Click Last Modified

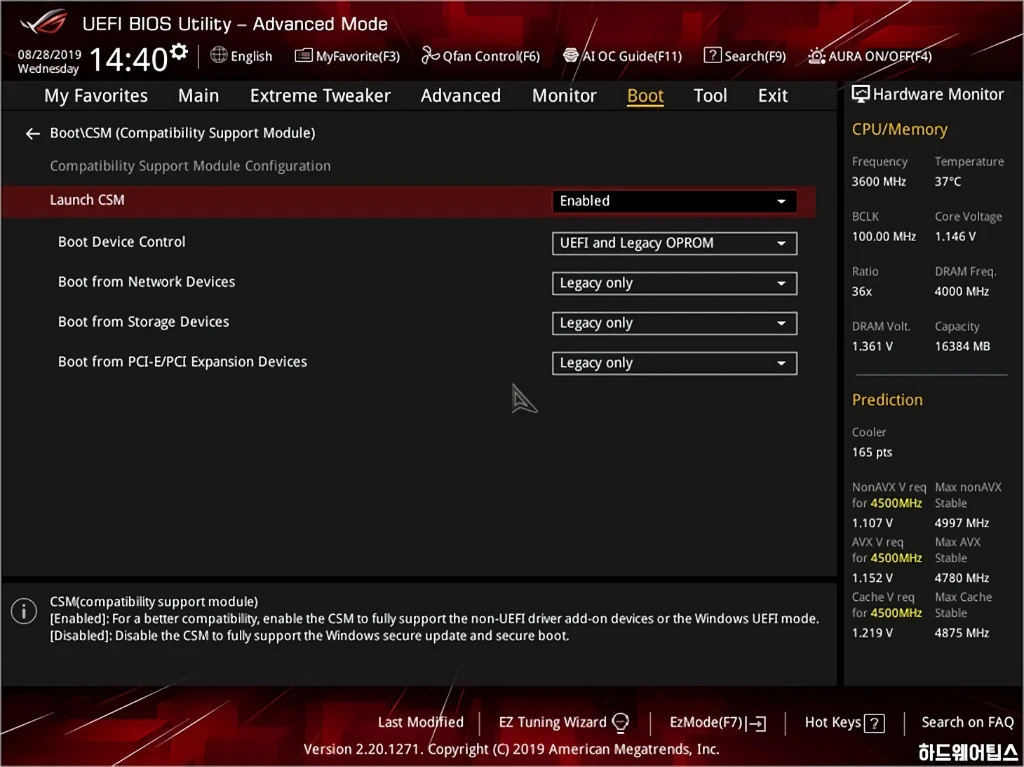coord(421,722)
